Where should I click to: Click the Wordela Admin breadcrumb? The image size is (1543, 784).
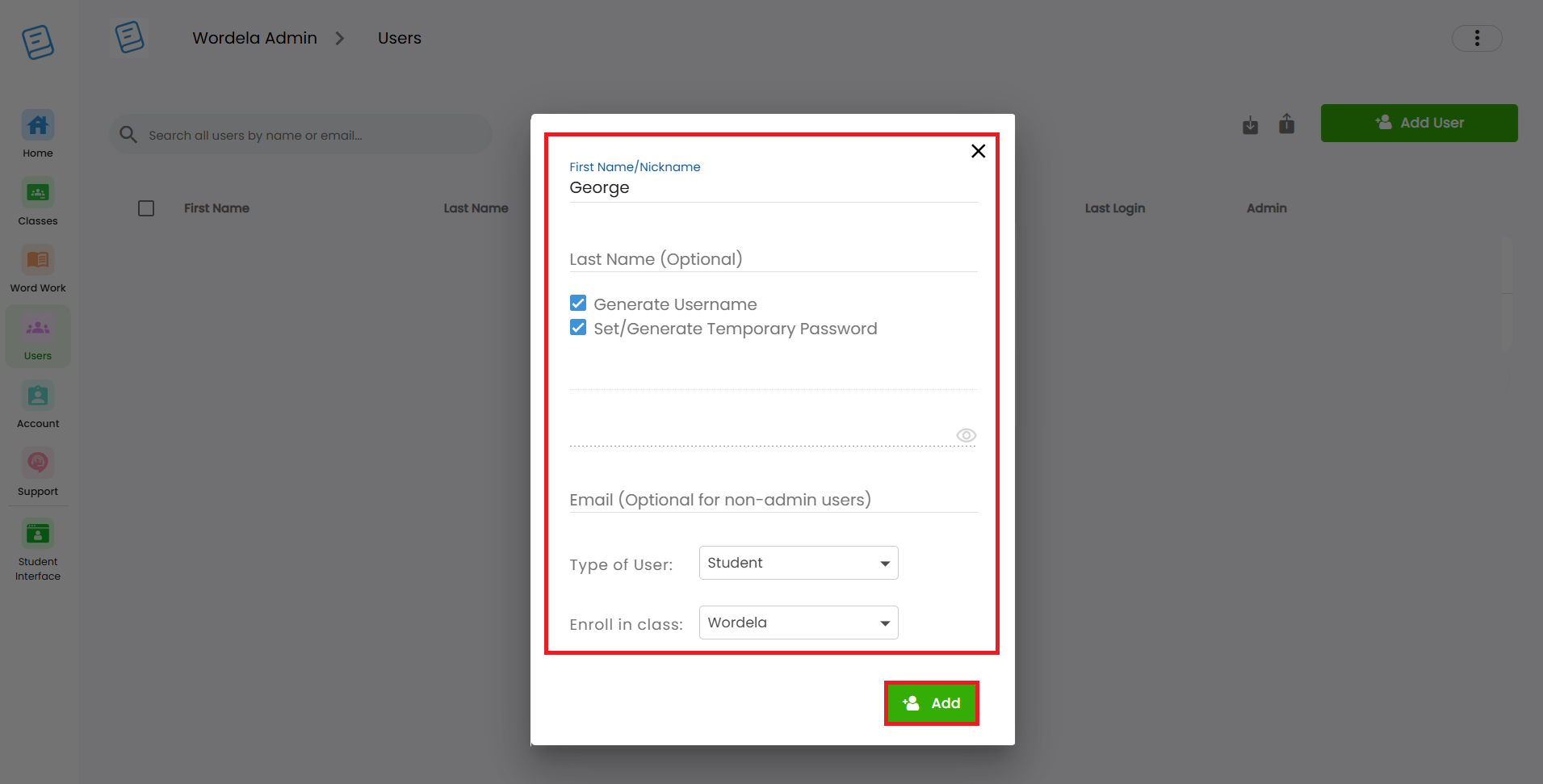[254, 38]
